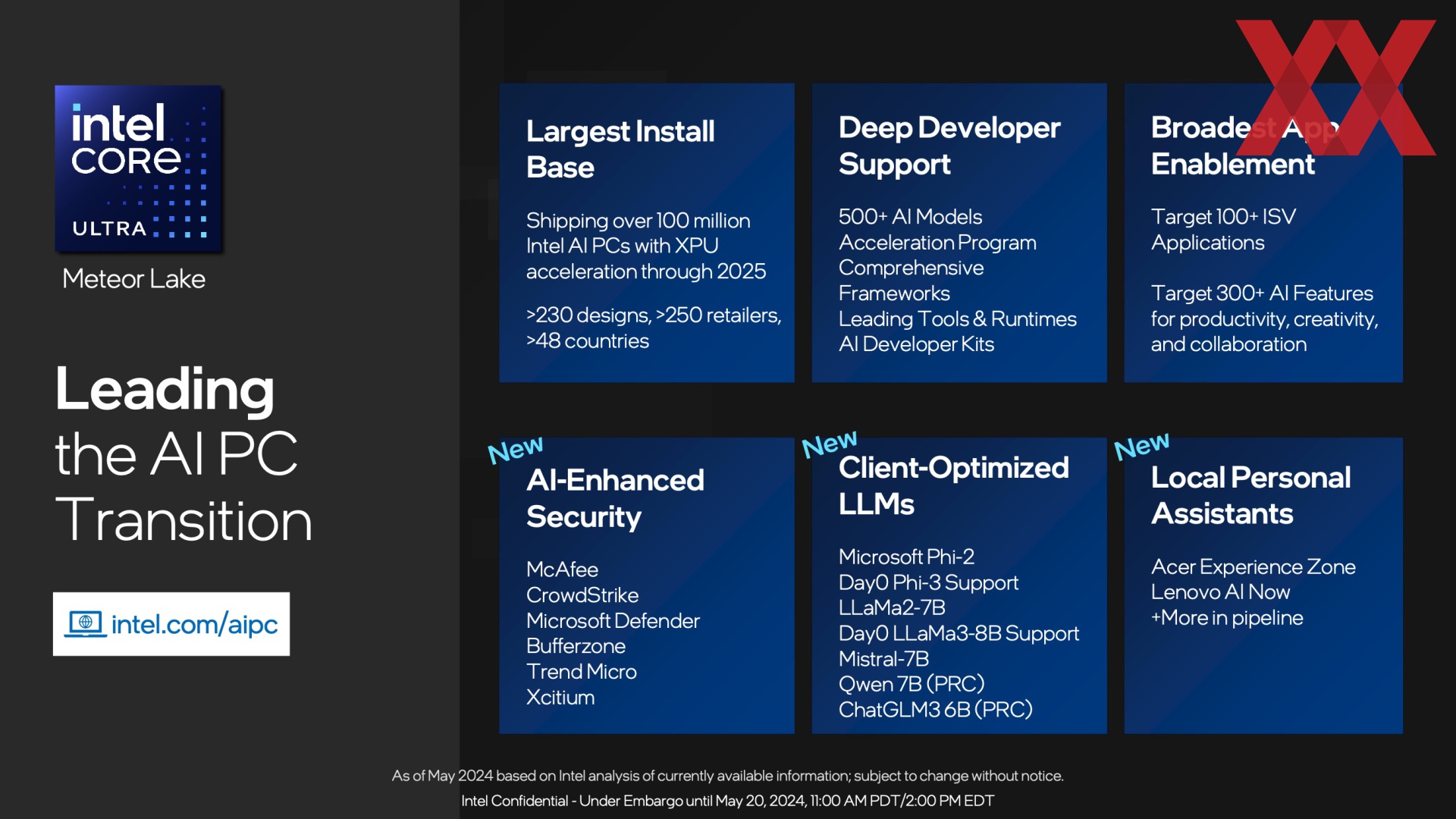Screen dimensions: 1456x819
Task: Click 'Microsoft Phi-2' in the LLM list
Action: click(906, 557)
